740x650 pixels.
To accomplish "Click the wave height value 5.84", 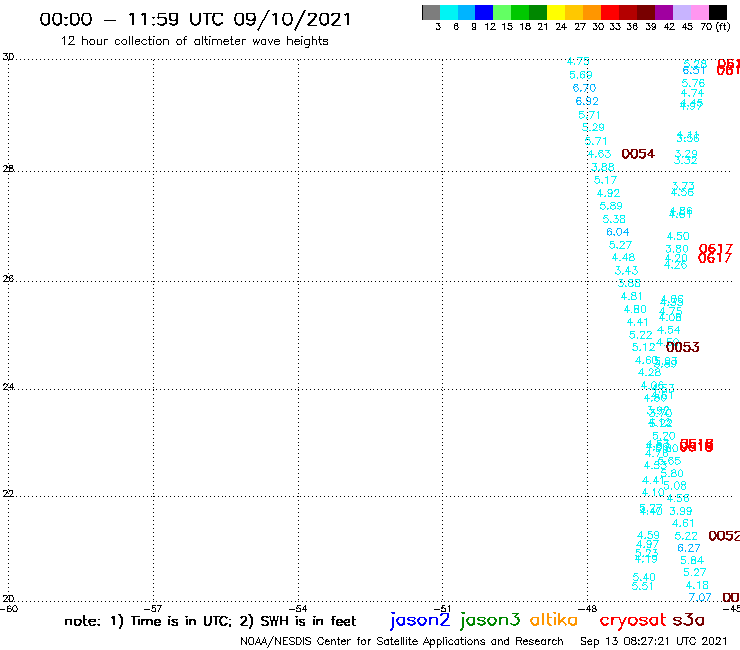I will click(692, 561).
